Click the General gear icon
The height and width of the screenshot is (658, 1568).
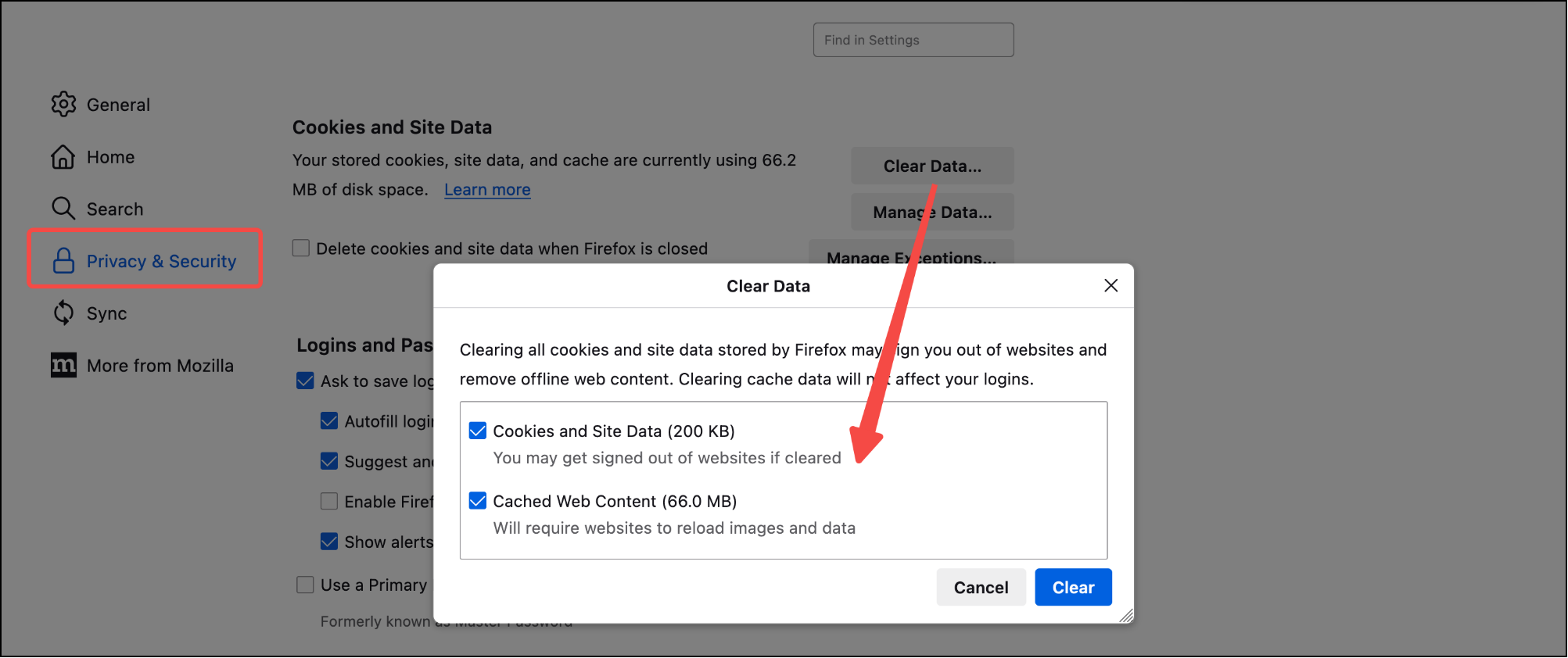[63, 104]
